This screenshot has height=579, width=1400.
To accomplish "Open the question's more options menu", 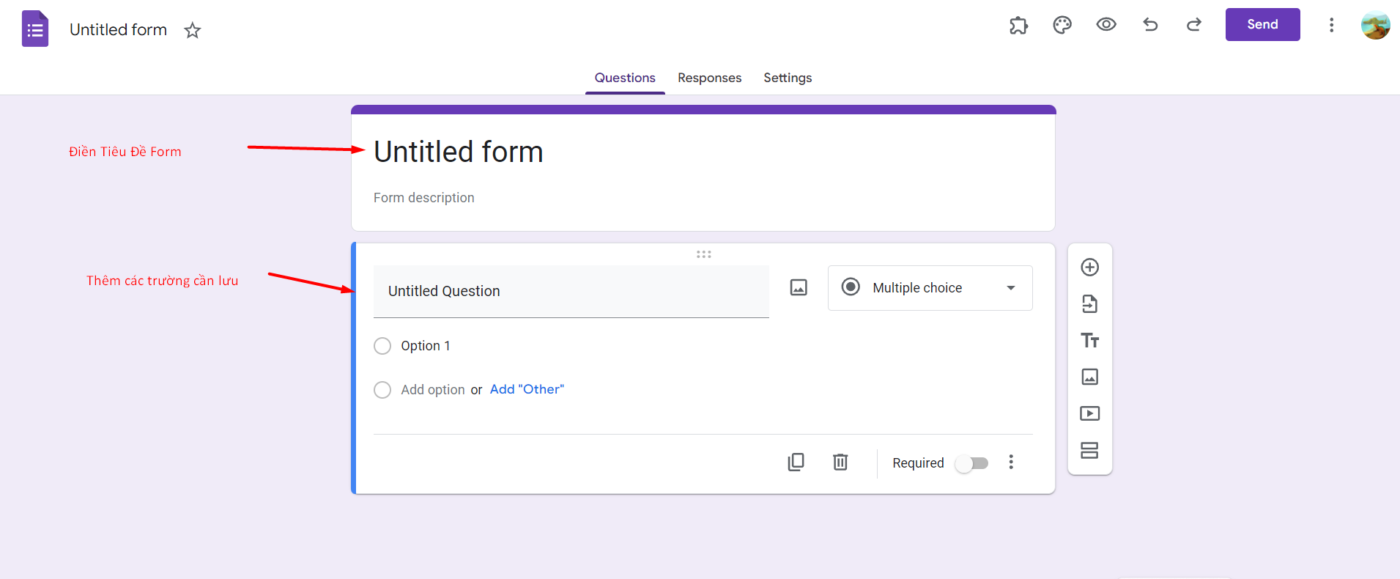I will pyautogui.click(x=1011, y=462).
